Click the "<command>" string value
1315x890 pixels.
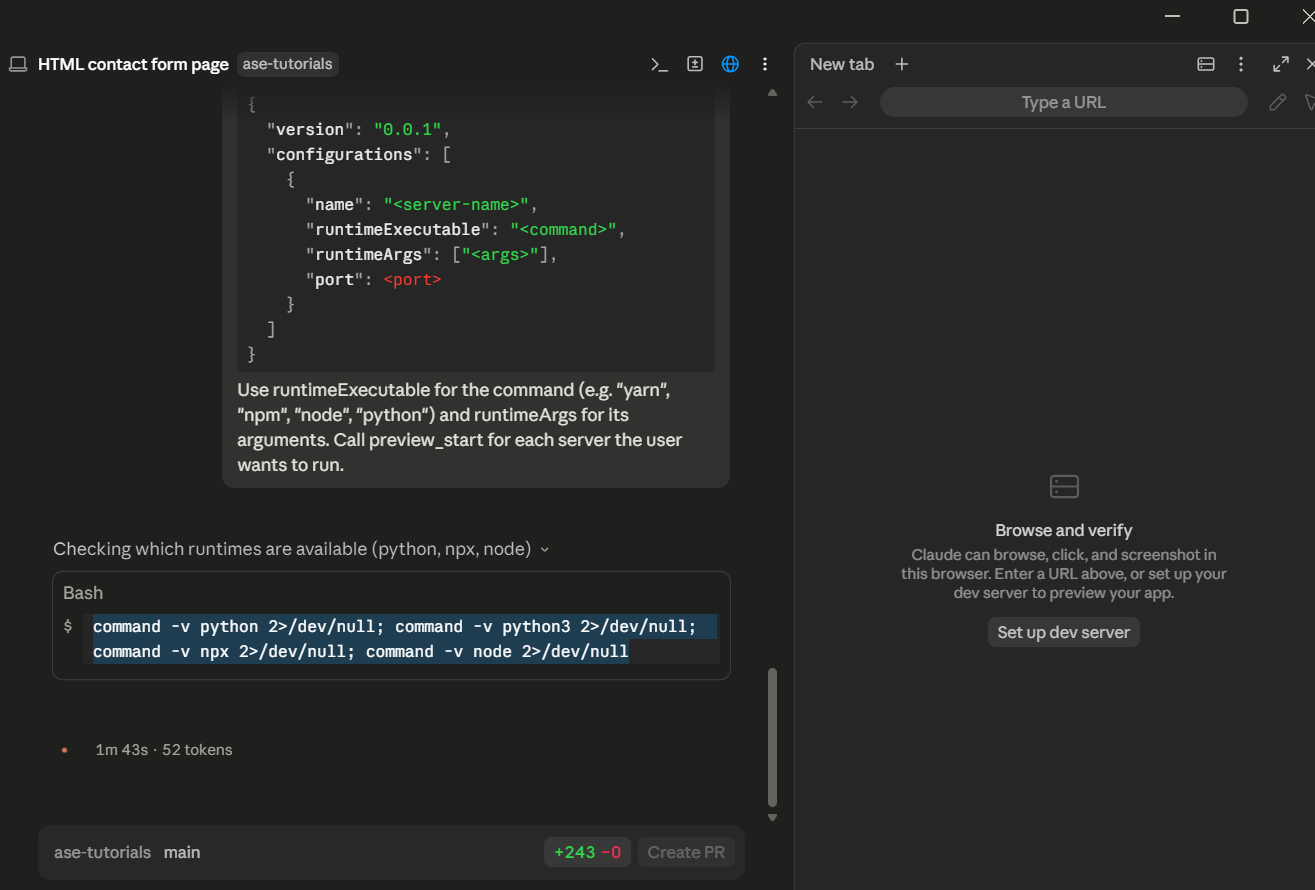click(x=563, y=230)
